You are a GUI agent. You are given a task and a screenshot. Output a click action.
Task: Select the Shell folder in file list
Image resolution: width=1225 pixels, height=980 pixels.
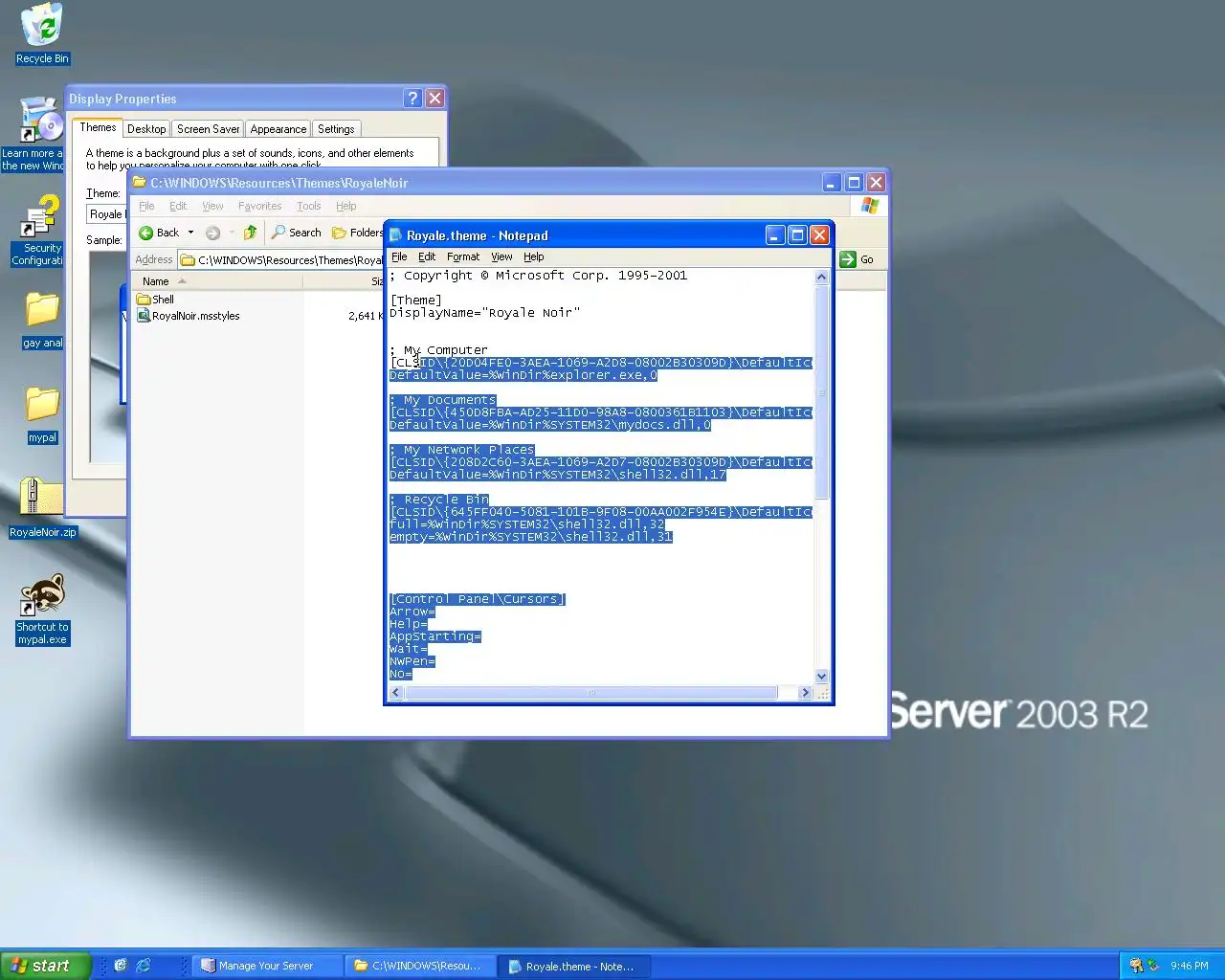coord(156,300)
